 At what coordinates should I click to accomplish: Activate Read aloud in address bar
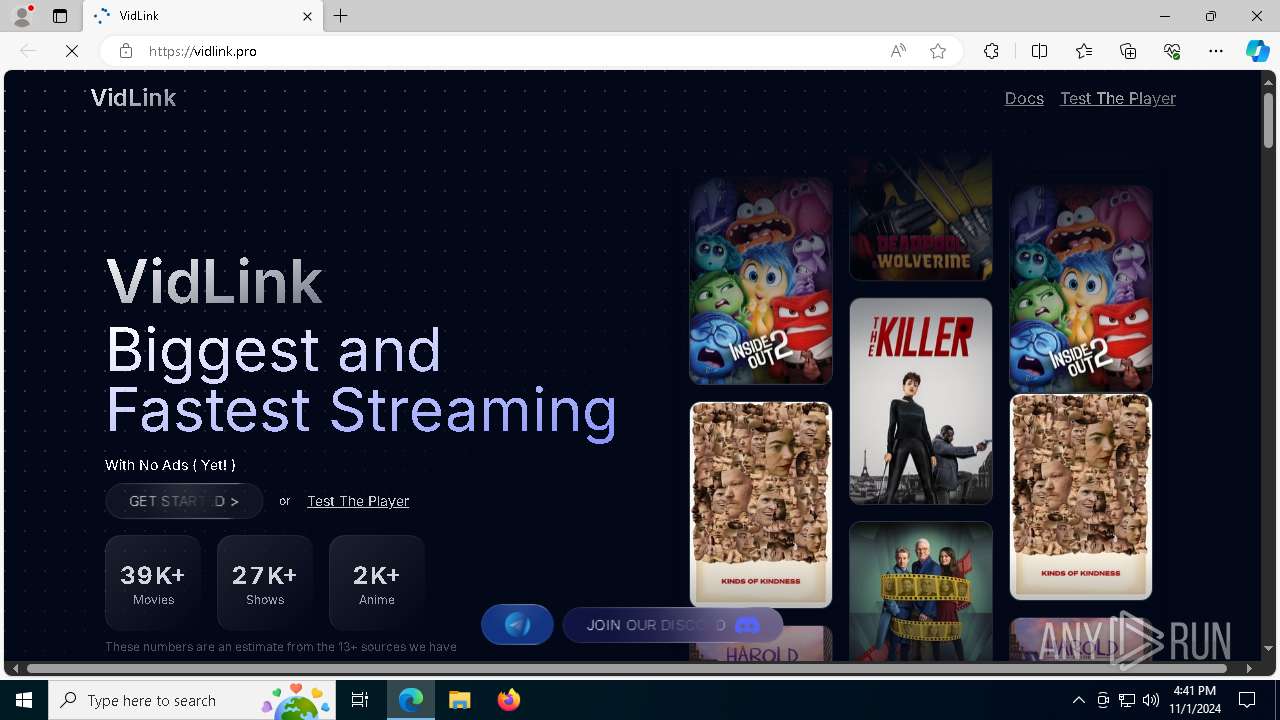click(898, 51)
